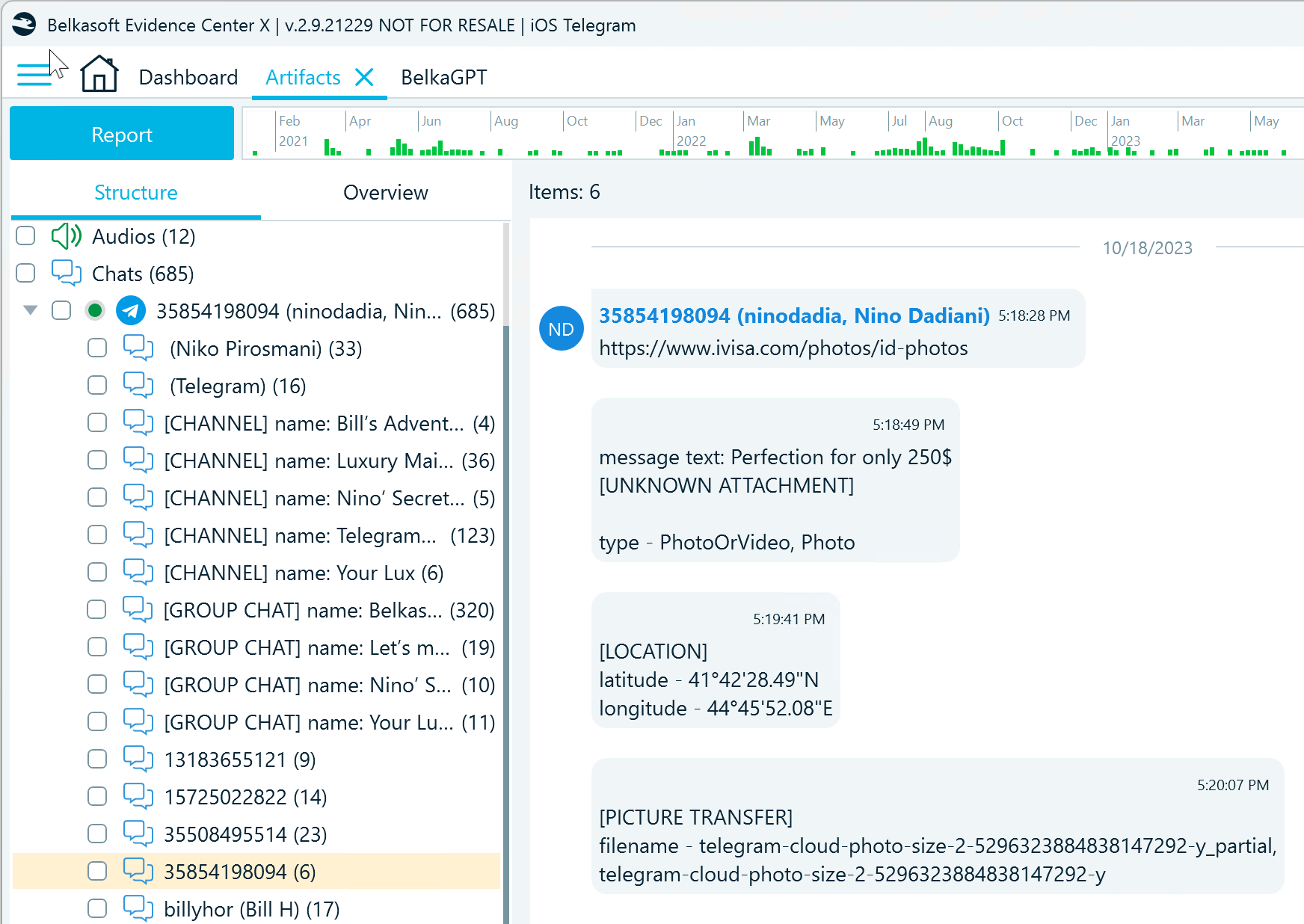
Task: Click the Chats category bubble icon
Action: pyautogui.click(x=66, y=274)
